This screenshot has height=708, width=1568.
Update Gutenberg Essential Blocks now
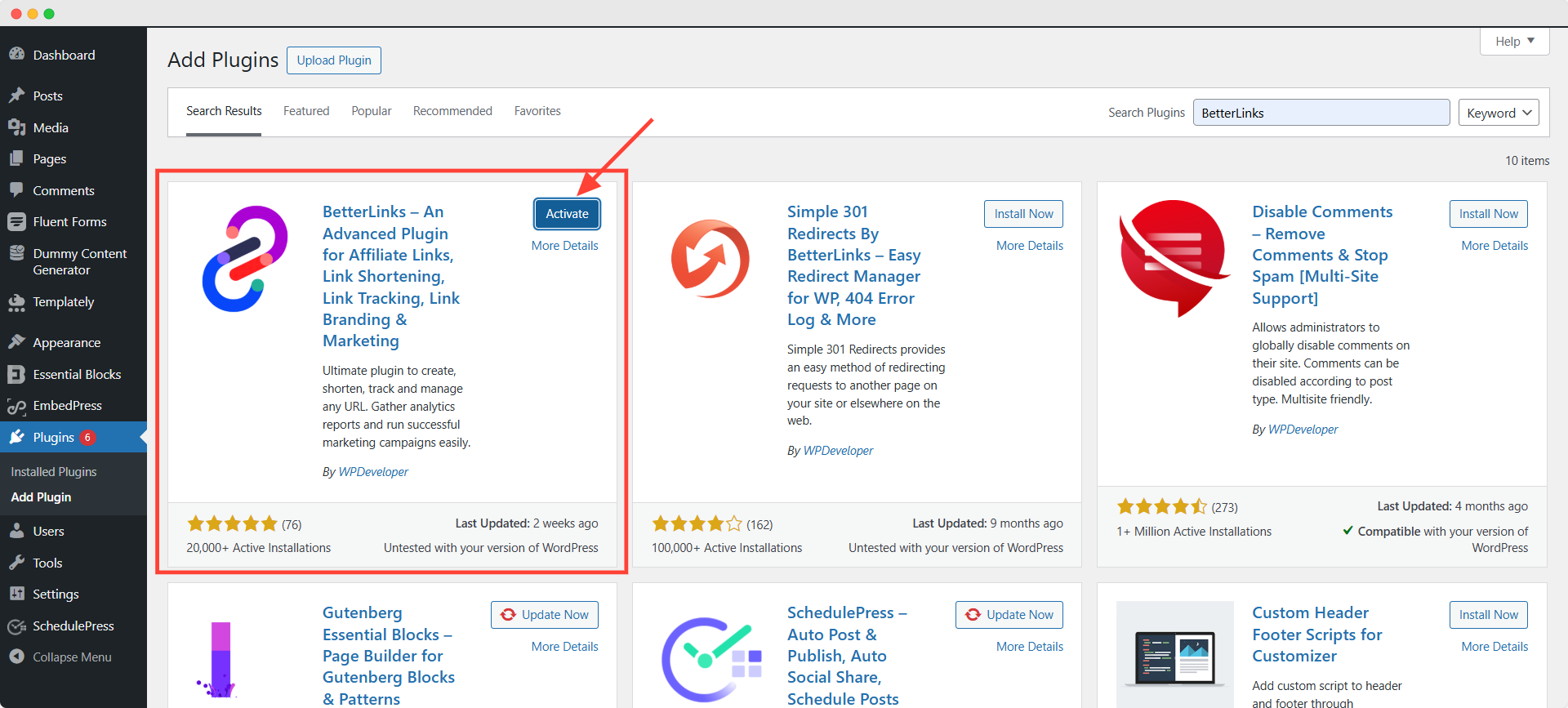545,615
